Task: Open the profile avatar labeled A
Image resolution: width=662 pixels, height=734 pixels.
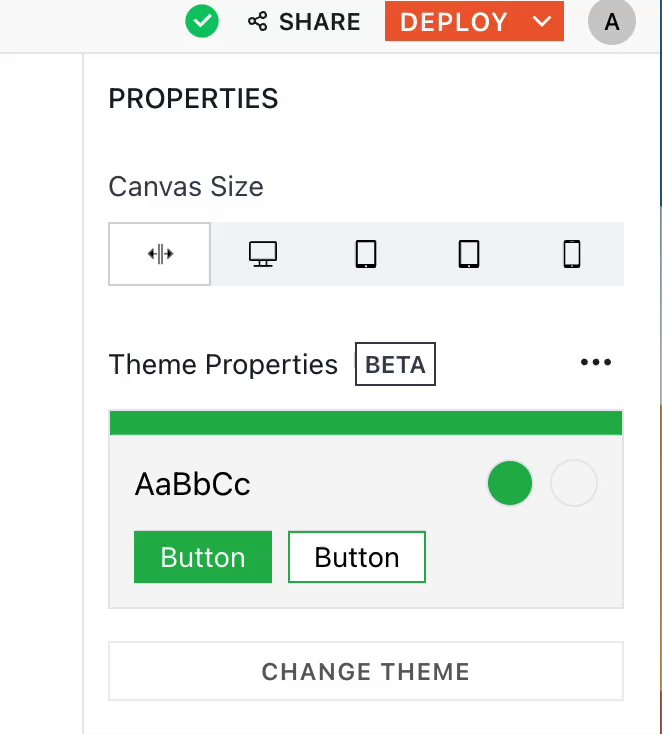Action: 612,22
